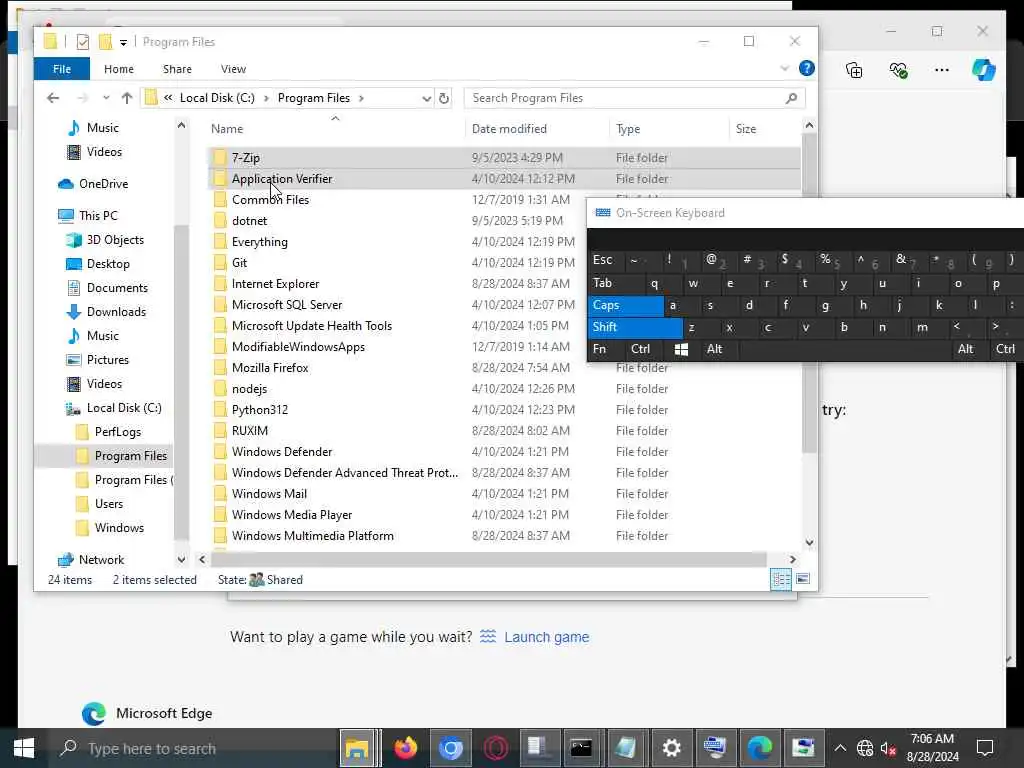
Task: Select Users folder in navigation tree
Action: (108, 504)
